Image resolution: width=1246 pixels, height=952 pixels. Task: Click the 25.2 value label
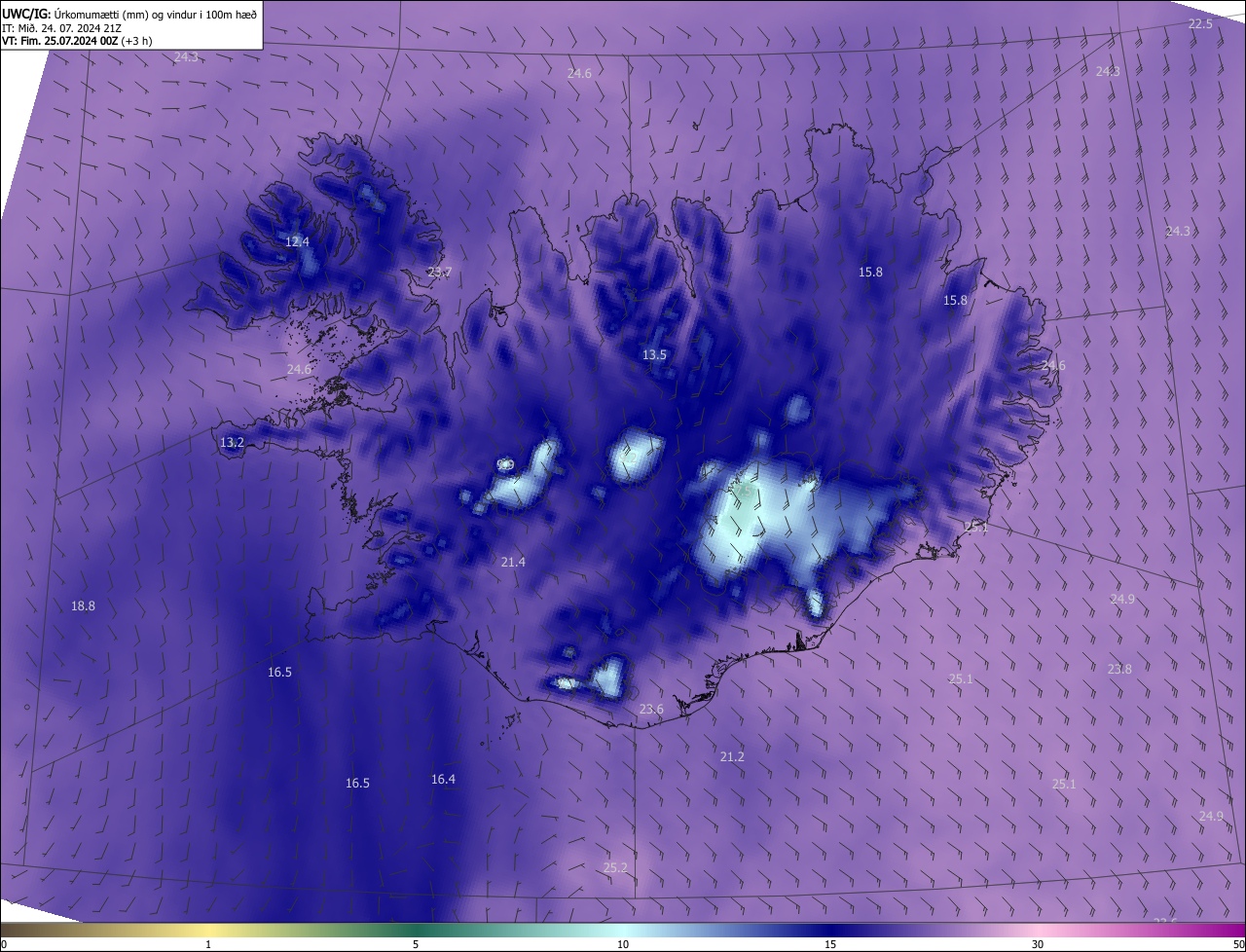coord(615,867)
